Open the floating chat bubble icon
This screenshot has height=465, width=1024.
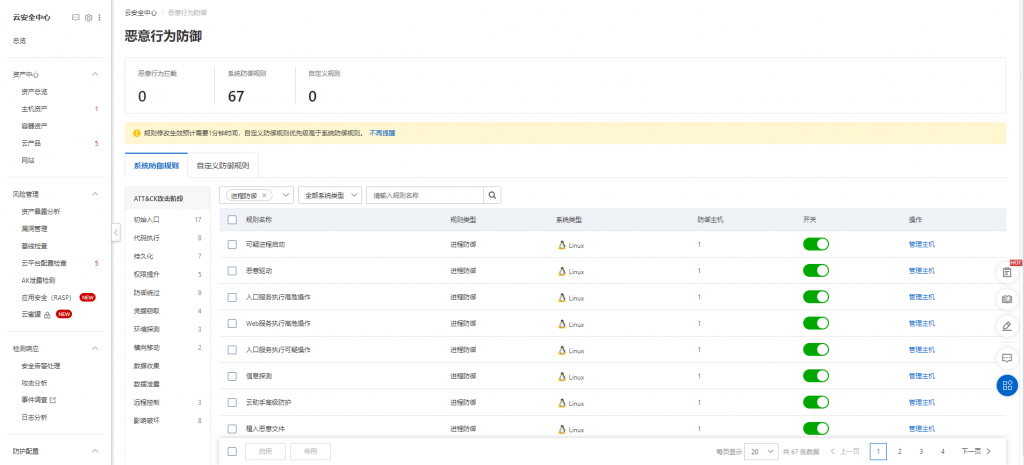[x=1007, y=356]
